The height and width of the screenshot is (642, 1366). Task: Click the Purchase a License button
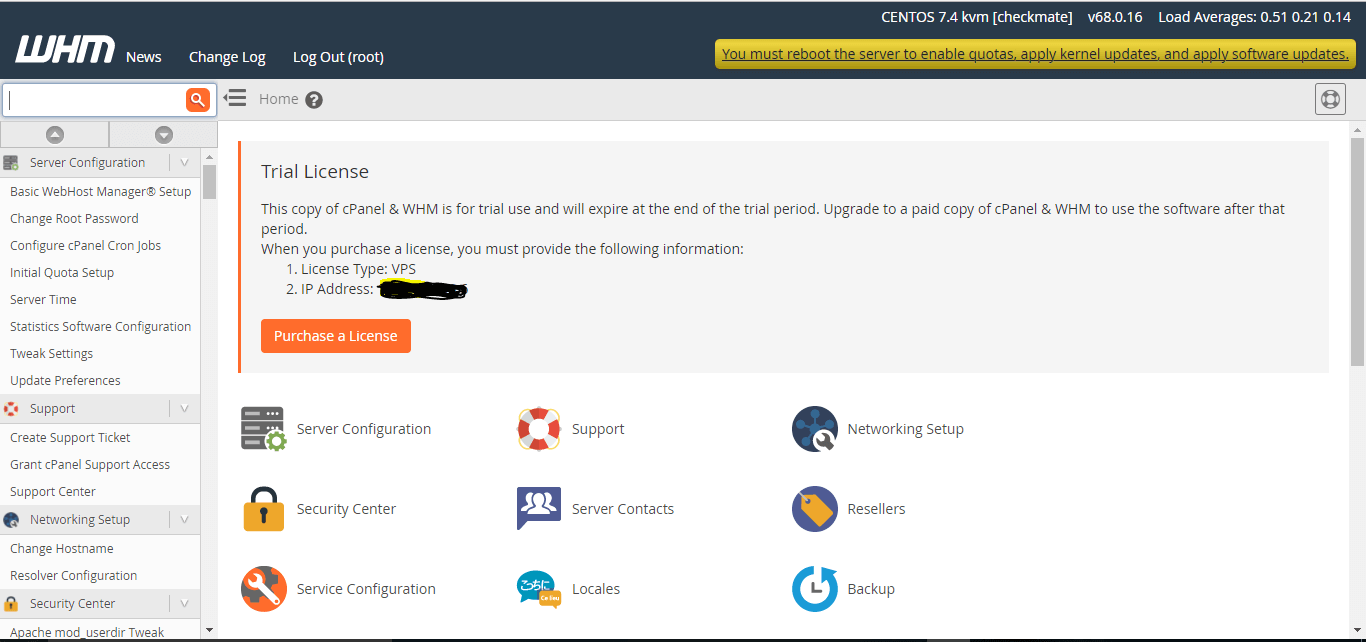pyautogui.click(x=336, y=336)
